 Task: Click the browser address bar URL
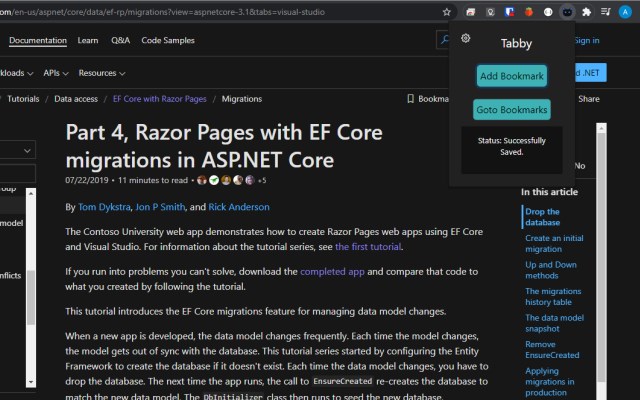tap(162, 12)
